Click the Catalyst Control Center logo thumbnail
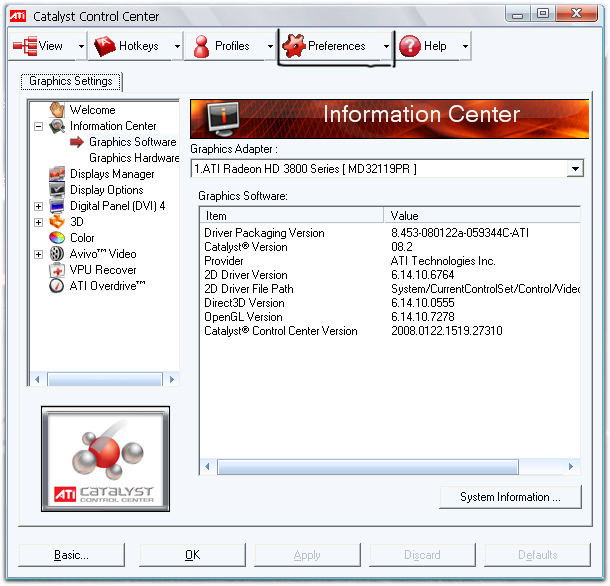Image resolution: width=610 pixels, height=586 pixels. click(x=105, y=459)
